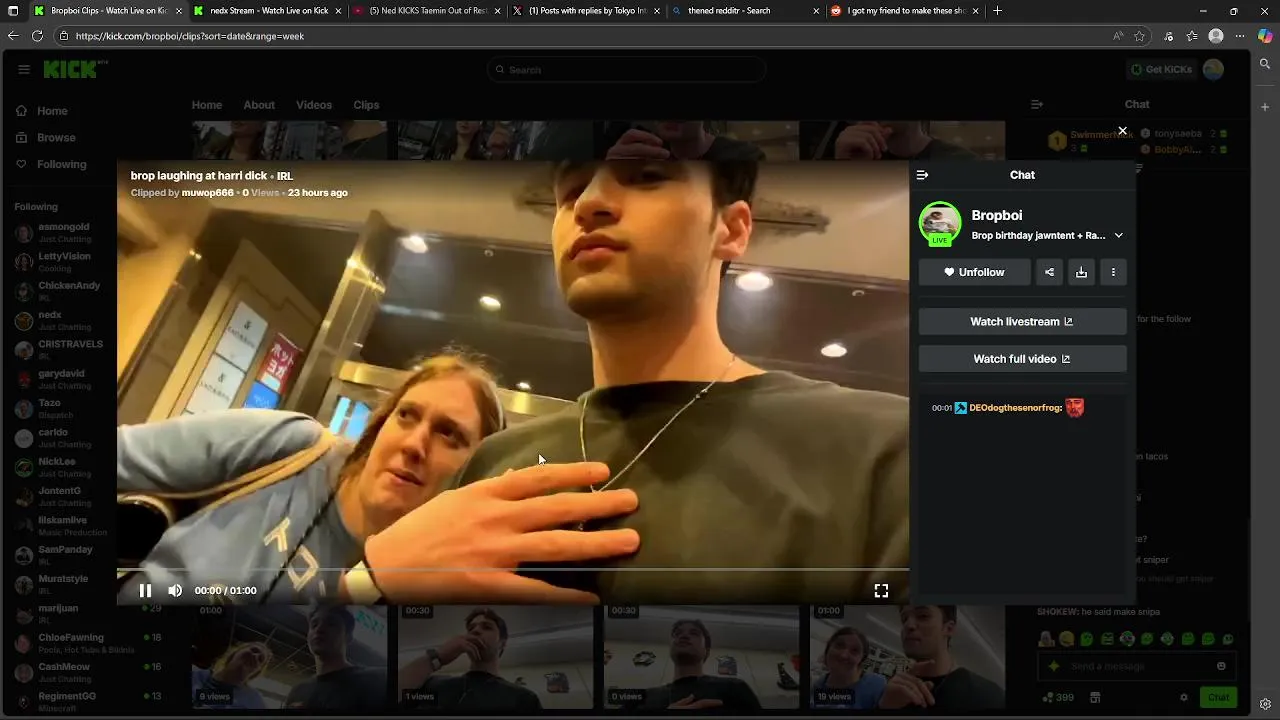Click the Kick search box
Viewport: 1280px width, 720px height.
point(627,70)
